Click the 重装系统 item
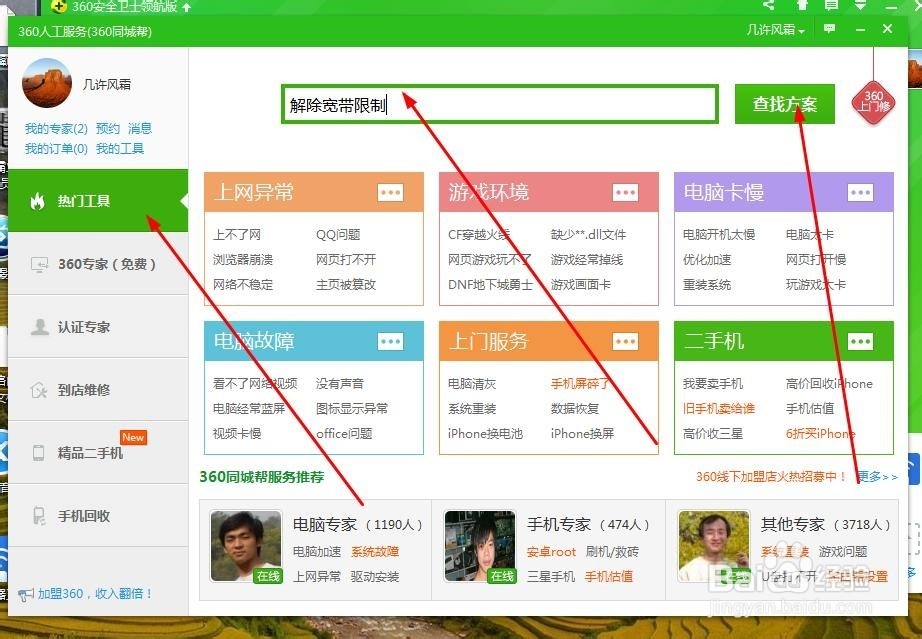The width and height of the screenshot is (922, 639). [707, 285]
